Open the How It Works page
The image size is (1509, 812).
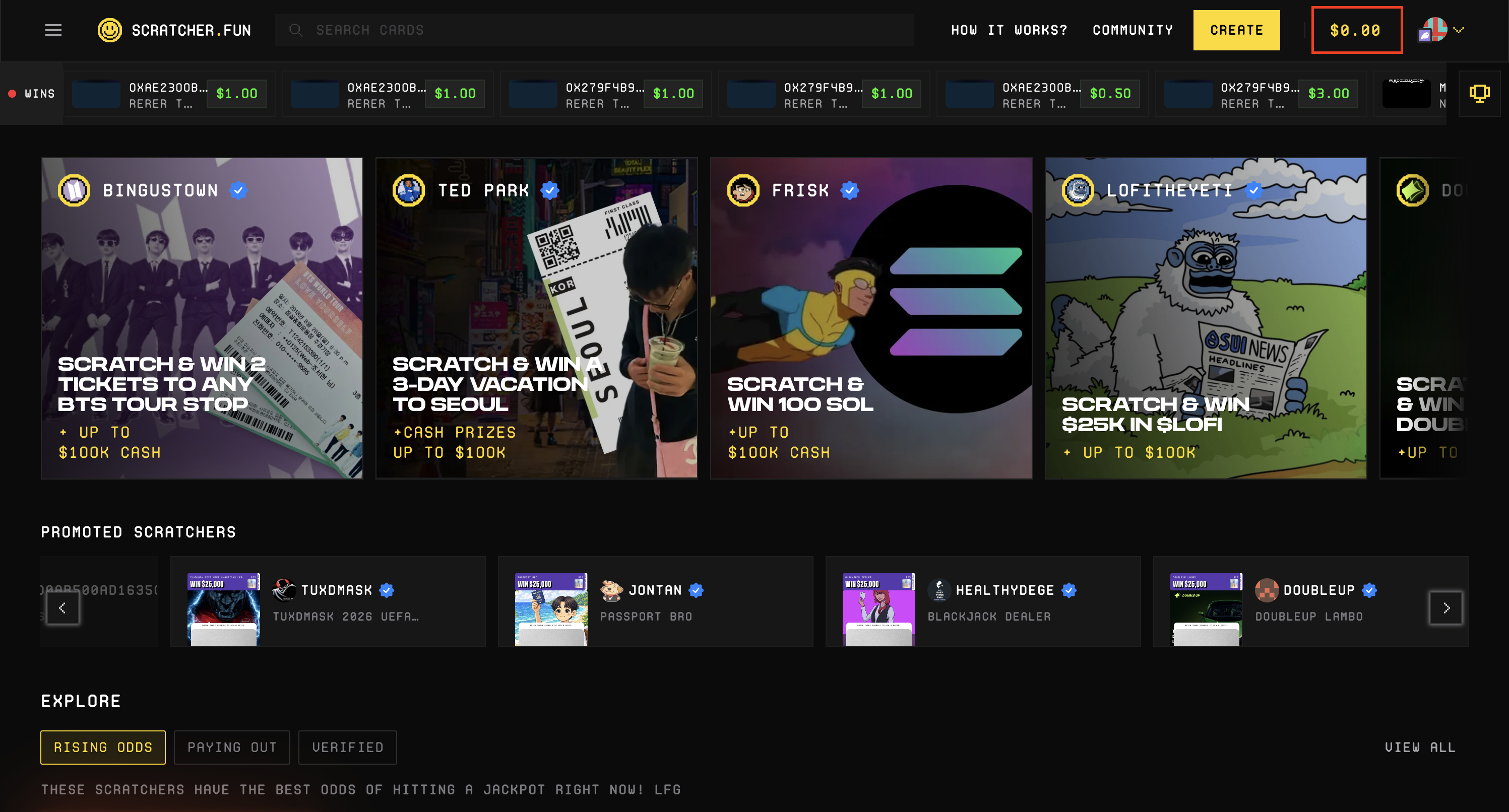[1009, 30]
